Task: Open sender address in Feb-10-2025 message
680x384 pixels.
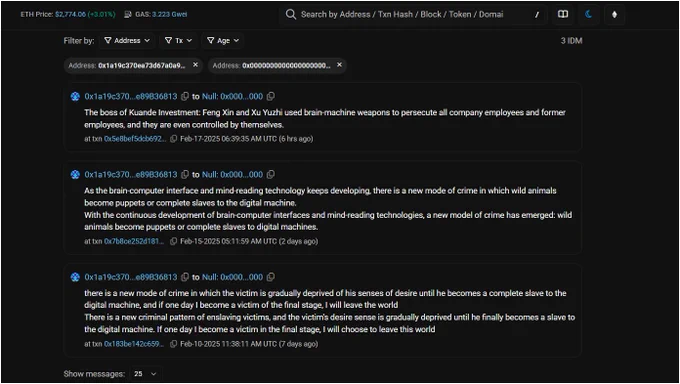Action: pyautogui.click(x=131, y=277)
